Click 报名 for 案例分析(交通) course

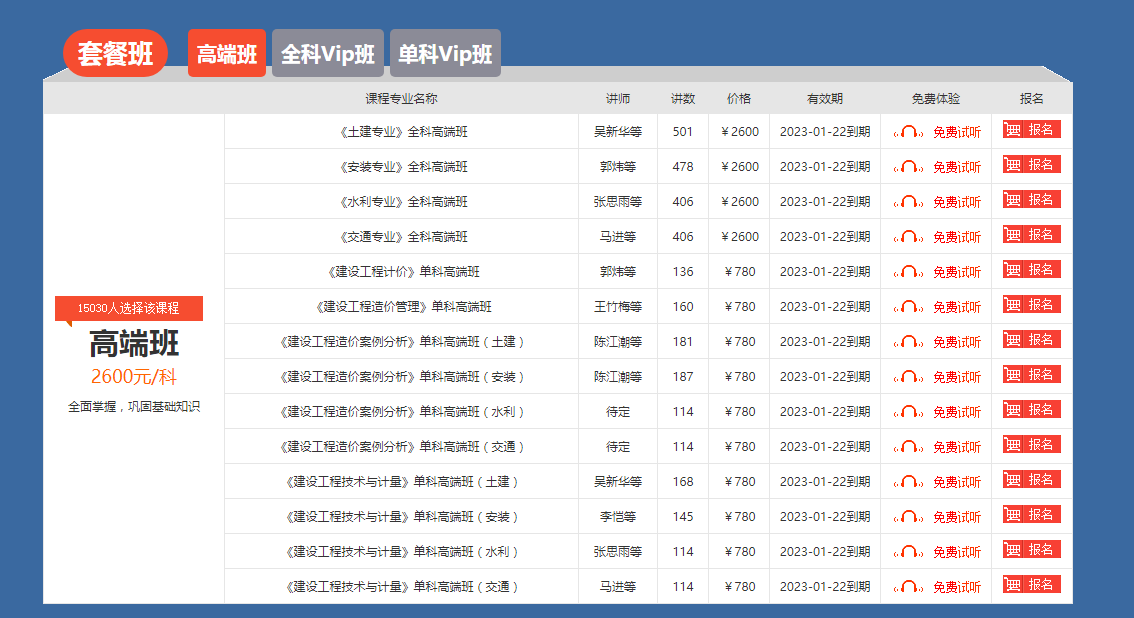(x=1031, y=445)
